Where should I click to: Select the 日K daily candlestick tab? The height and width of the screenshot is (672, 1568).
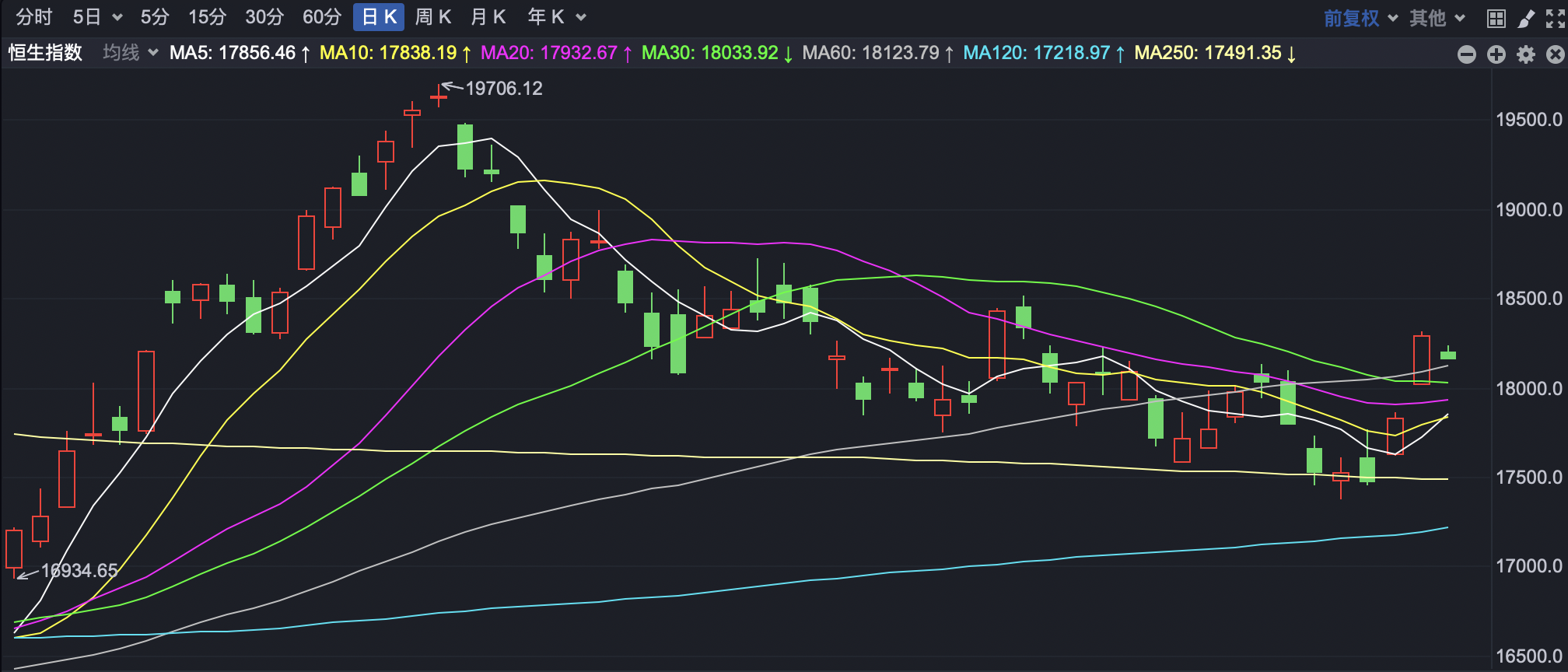379,17
